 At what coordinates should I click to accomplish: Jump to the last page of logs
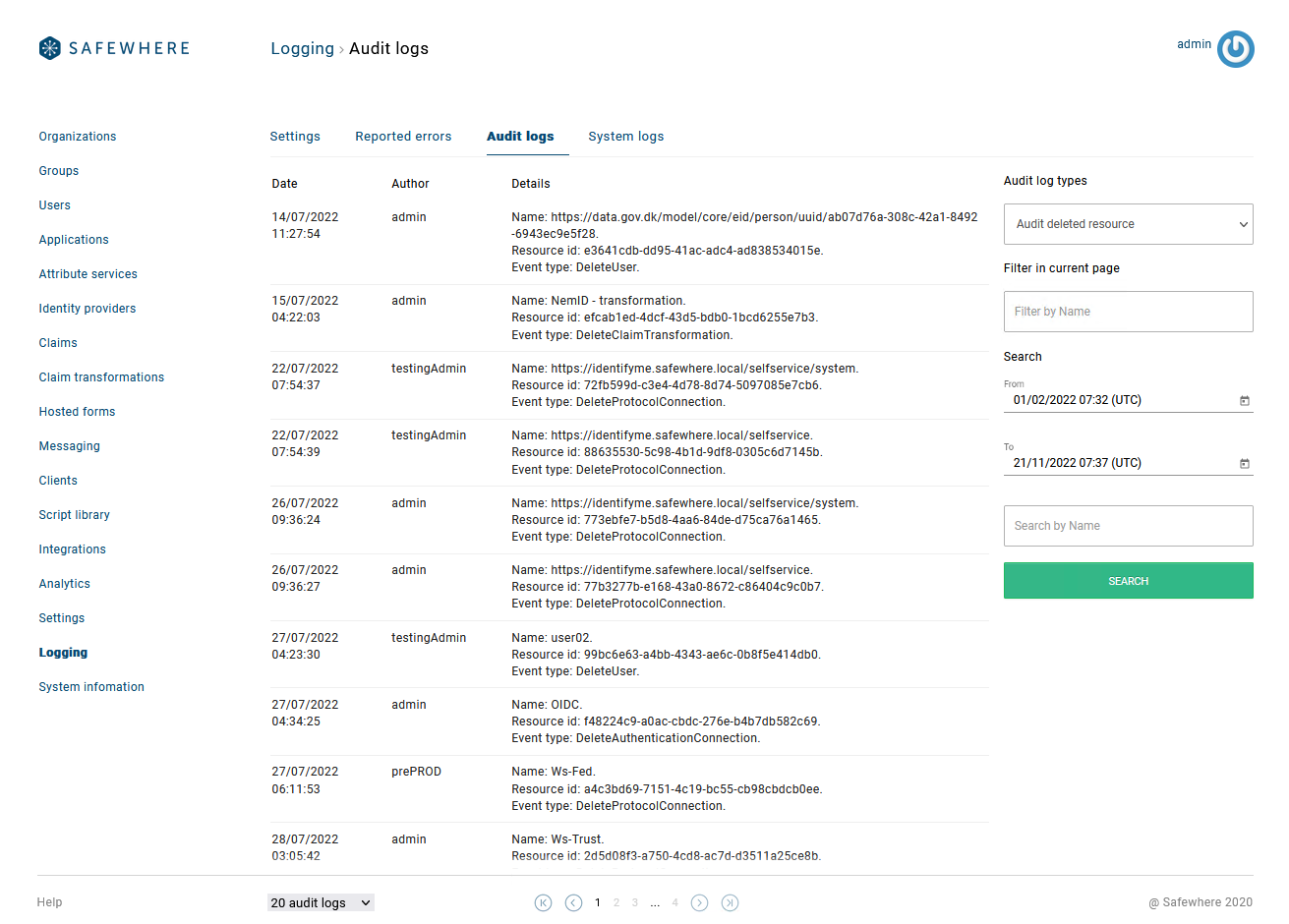point(730,902)
